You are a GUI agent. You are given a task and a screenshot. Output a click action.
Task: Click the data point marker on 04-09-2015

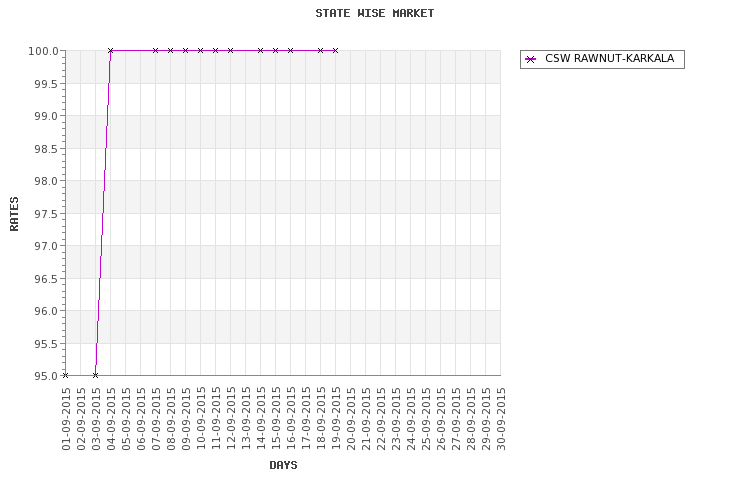pyautogui.click(x=110, y=50)
